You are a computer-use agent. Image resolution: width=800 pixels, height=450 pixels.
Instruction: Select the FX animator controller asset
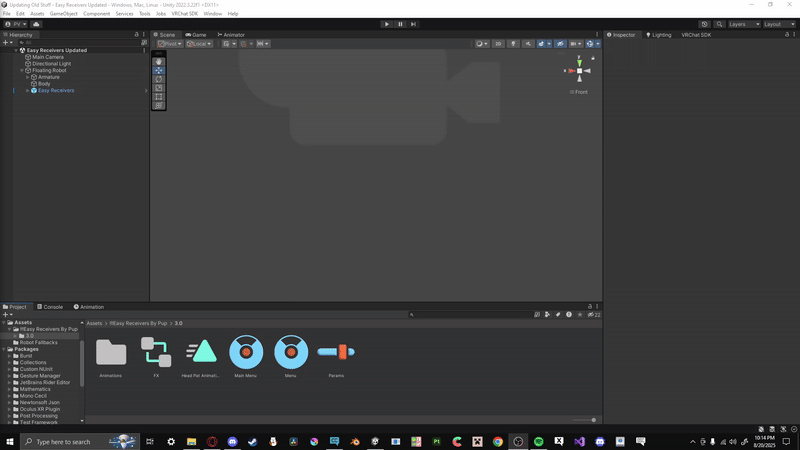(156, 352)
